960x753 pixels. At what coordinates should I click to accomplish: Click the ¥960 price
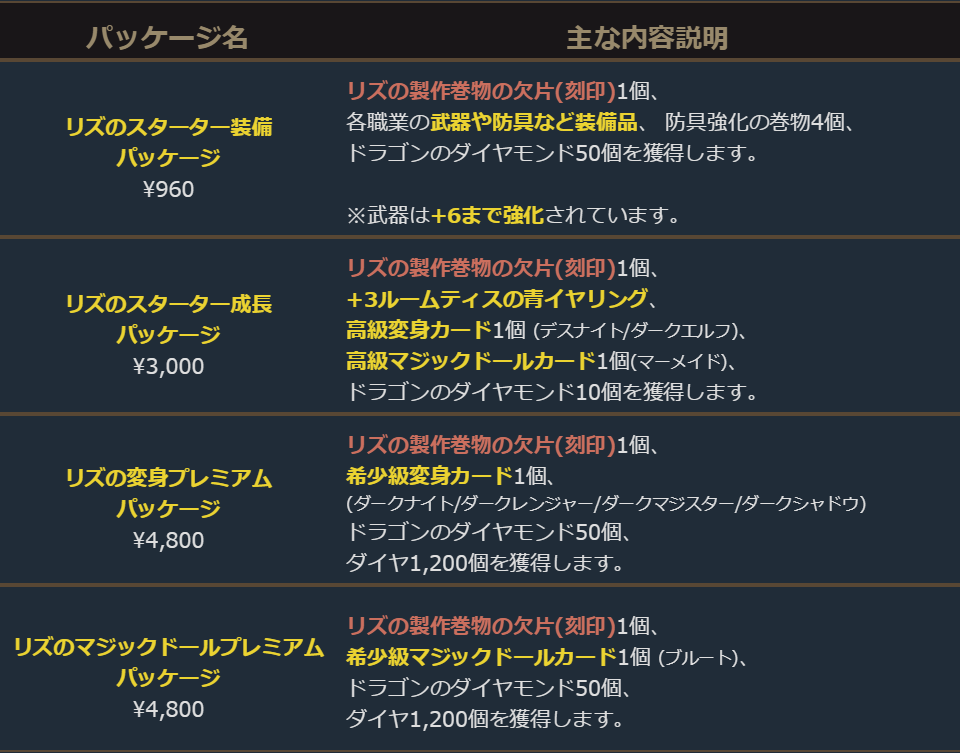coord(168,189)
